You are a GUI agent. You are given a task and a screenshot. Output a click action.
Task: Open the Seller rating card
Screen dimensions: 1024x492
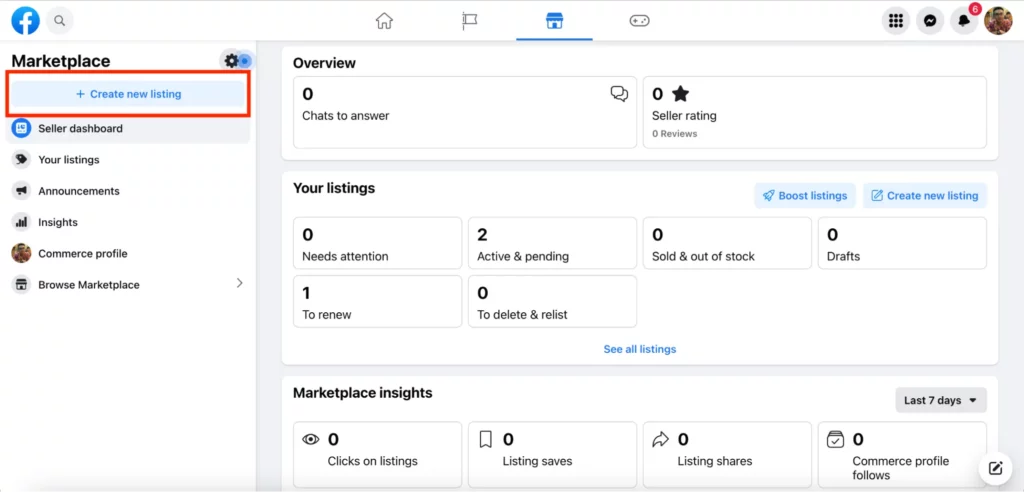[x=814, y=112]
